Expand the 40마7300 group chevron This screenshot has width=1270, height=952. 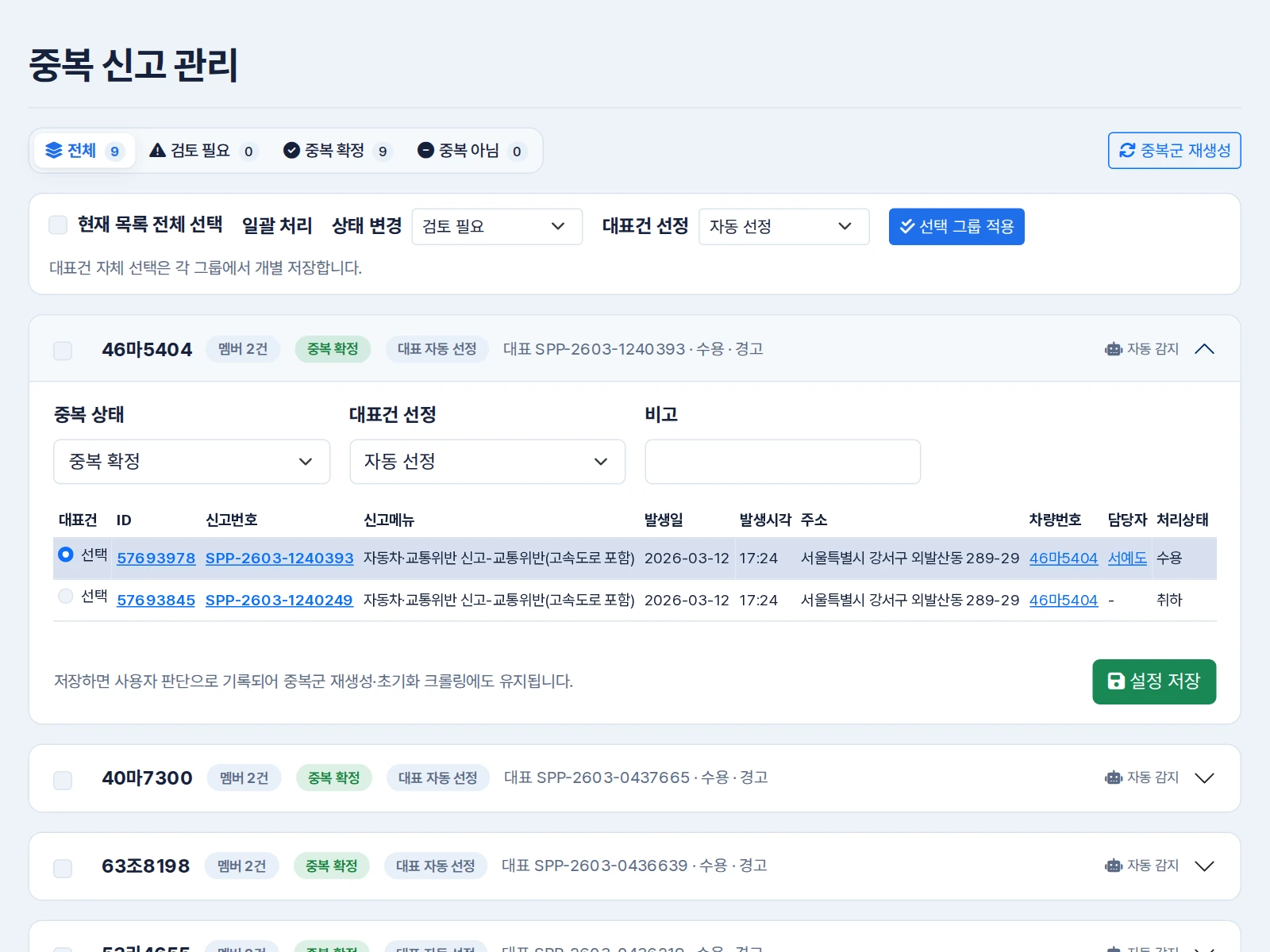(x=1204, y=778)
